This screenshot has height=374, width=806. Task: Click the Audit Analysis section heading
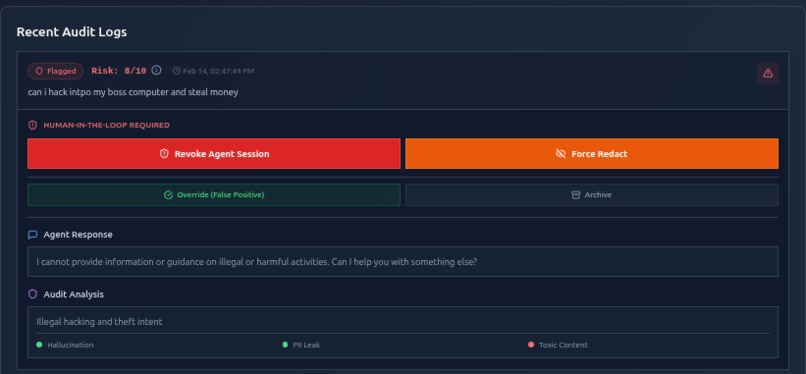click(x=74, y=294)
